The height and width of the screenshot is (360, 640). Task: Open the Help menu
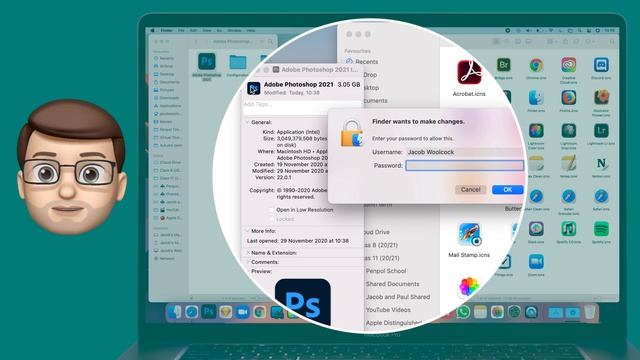pos(251,31)
